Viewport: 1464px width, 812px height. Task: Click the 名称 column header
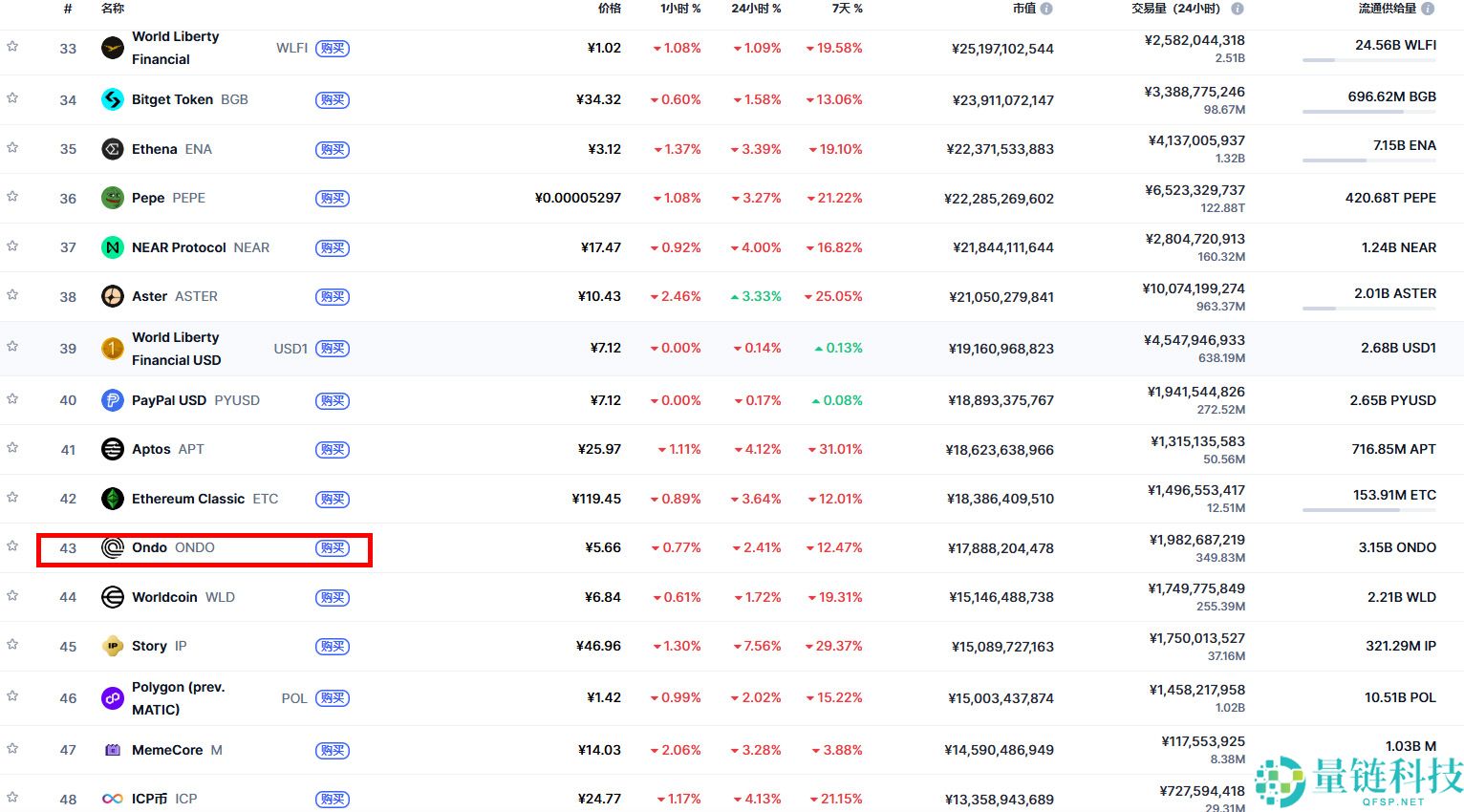(113, 9)
